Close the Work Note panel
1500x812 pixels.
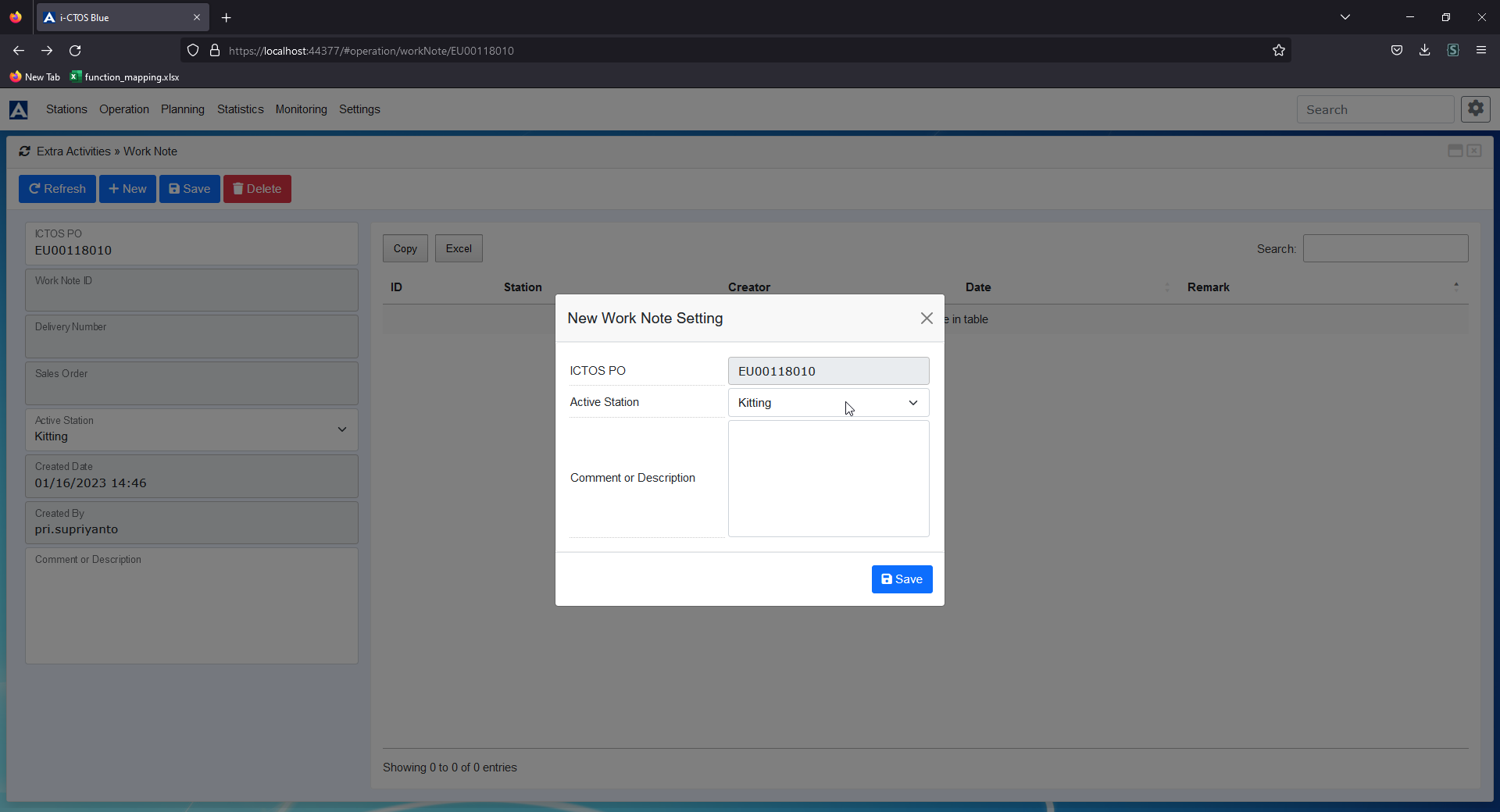pyautogui.click(x=1474, y=151)
